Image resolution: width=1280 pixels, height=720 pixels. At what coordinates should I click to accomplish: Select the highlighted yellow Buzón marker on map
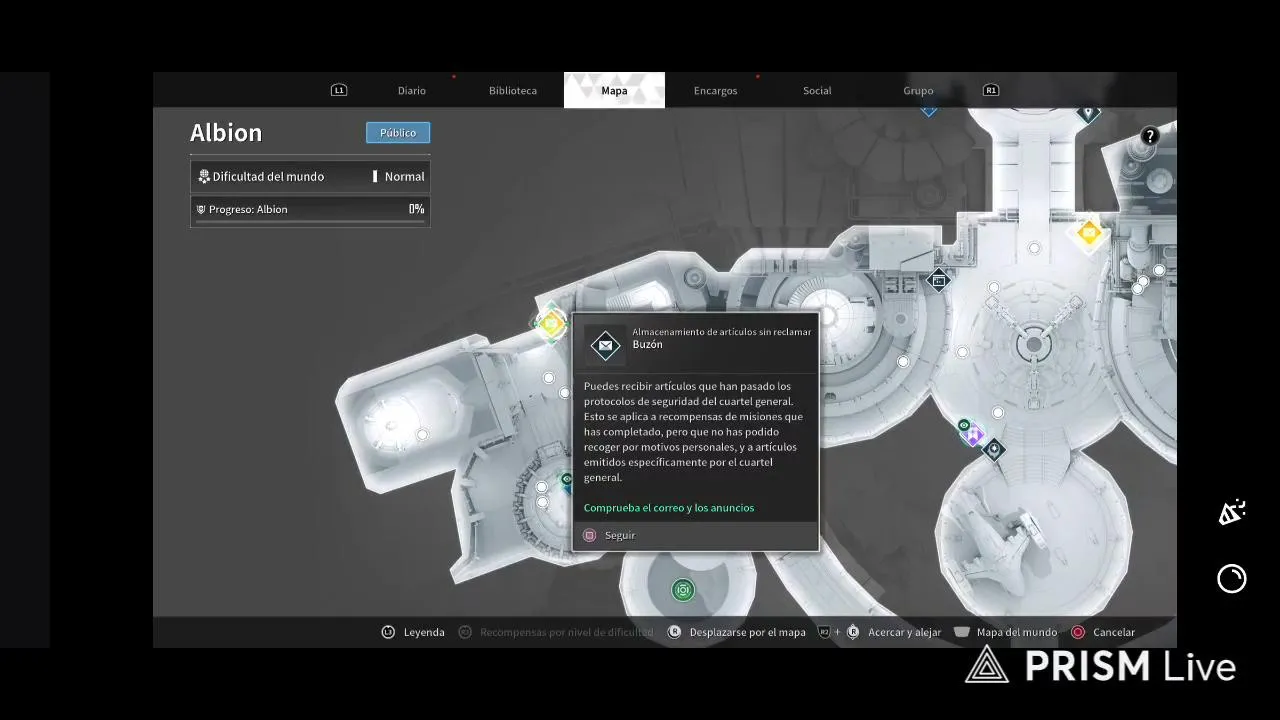(550, 323)
